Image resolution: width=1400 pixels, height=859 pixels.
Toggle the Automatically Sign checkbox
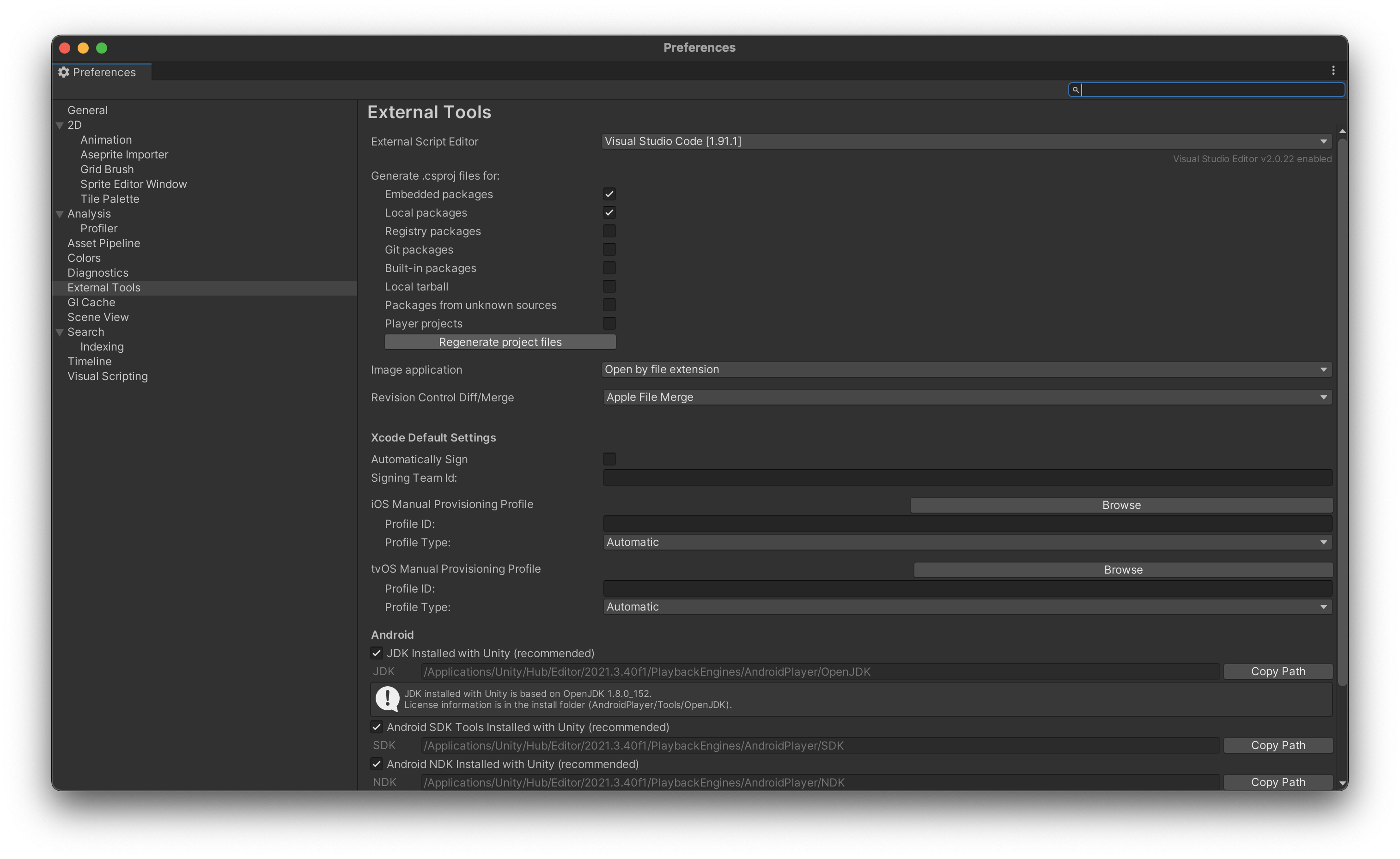[609, 459]
